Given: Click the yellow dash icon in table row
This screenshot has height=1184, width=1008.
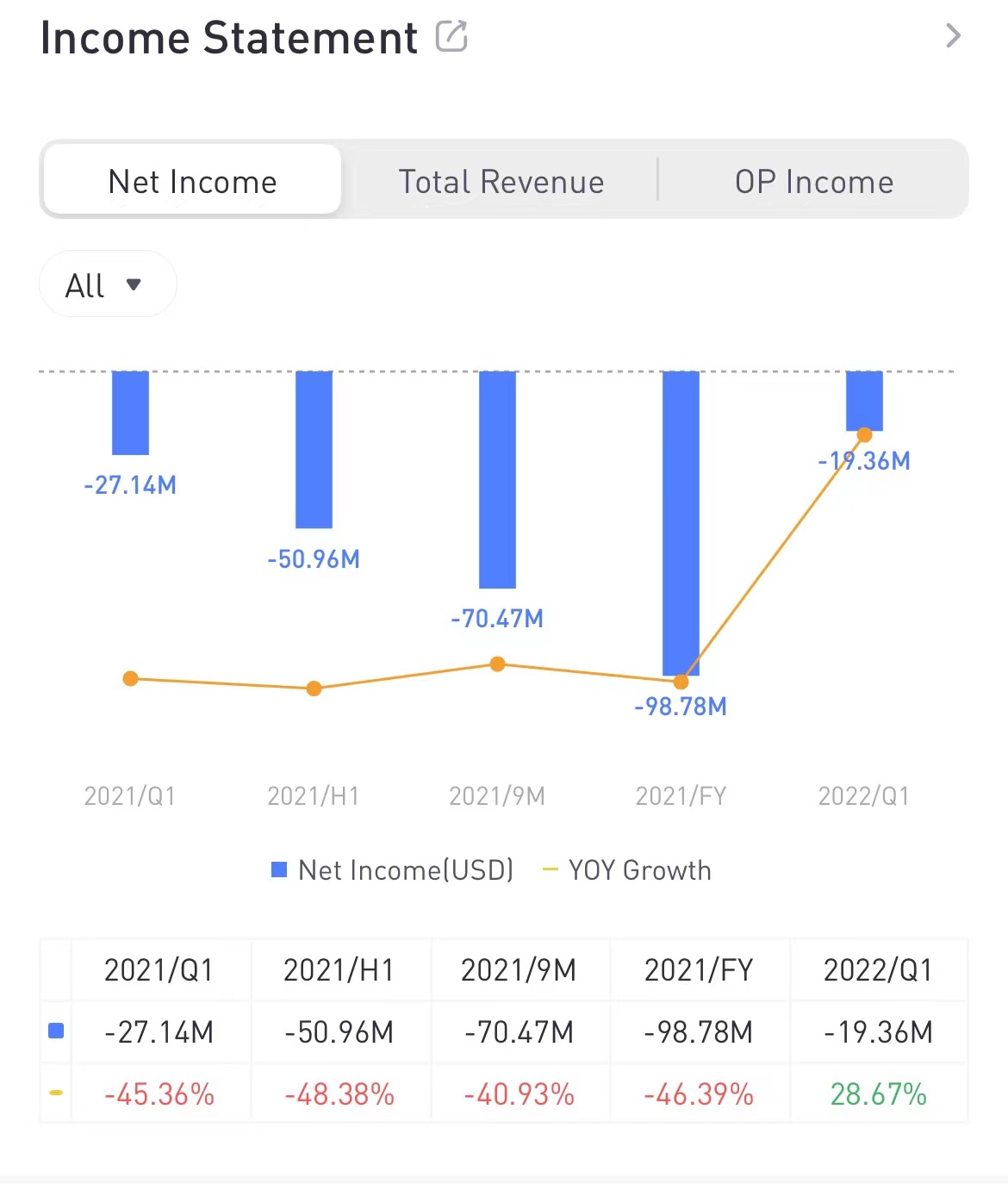Looking at the screenshot, I should (56, 1093).
